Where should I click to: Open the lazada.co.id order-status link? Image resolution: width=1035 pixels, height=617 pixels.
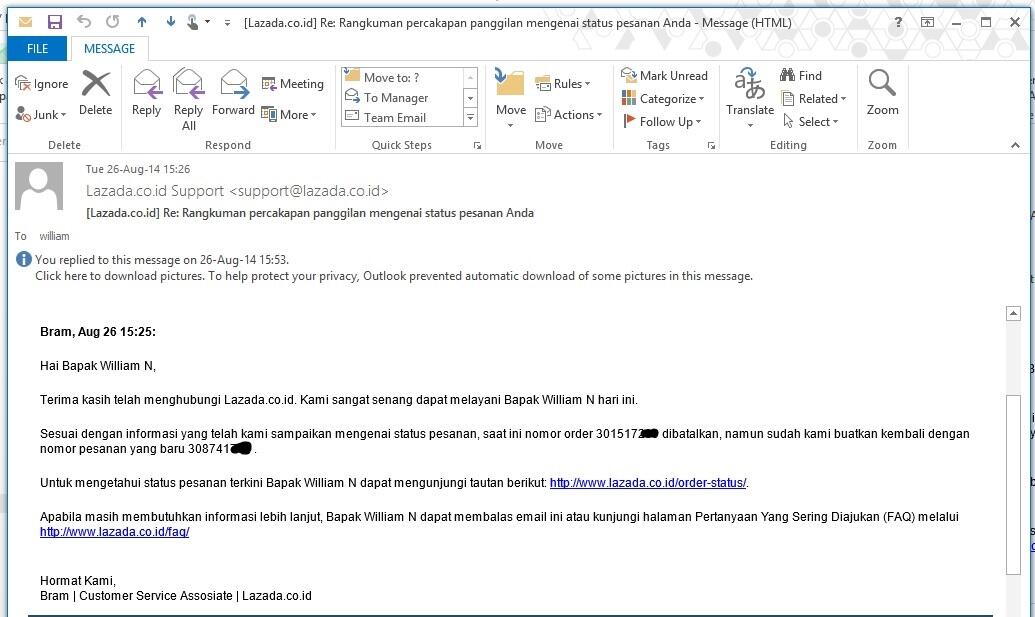click(648, 483)
